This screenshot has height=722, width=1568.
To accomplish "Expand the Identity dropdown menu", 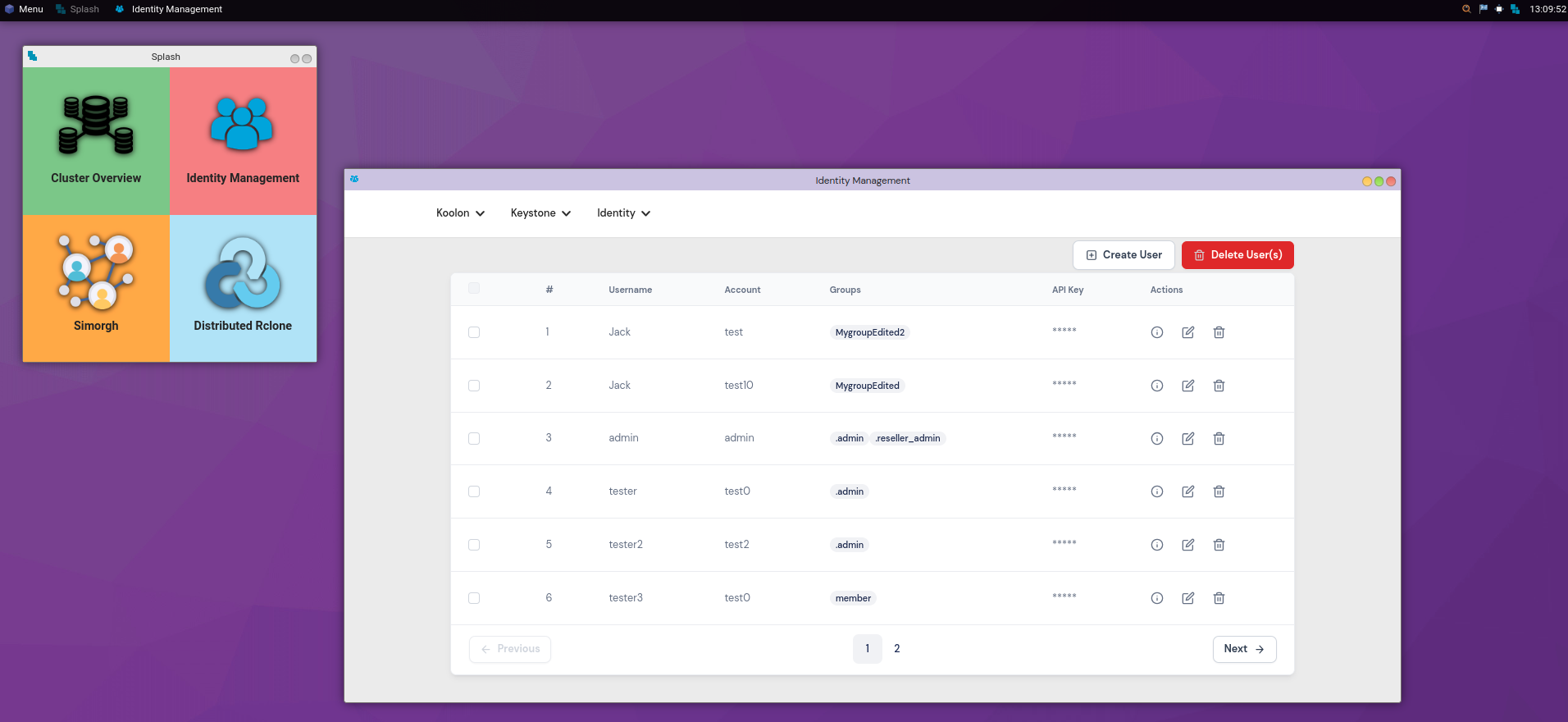I will (623, 213).
